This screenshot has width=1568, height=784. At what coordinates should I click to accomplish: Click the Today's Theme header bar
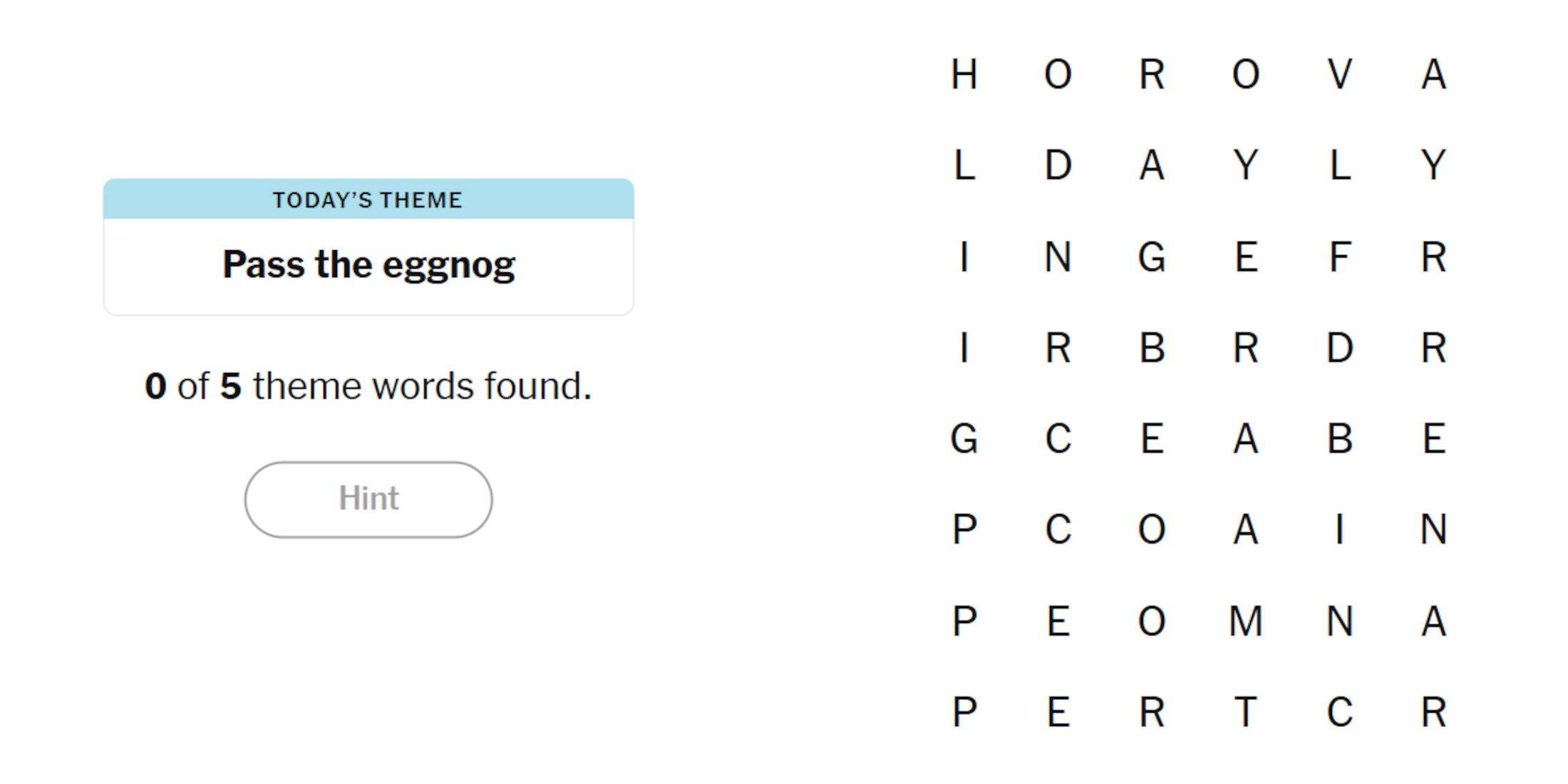(368, 200)
